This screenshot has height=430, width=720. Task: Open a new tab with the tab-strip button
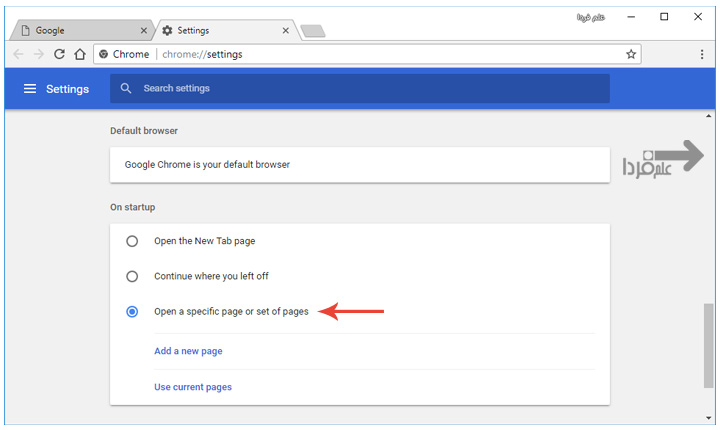click(x=312, y=32)
